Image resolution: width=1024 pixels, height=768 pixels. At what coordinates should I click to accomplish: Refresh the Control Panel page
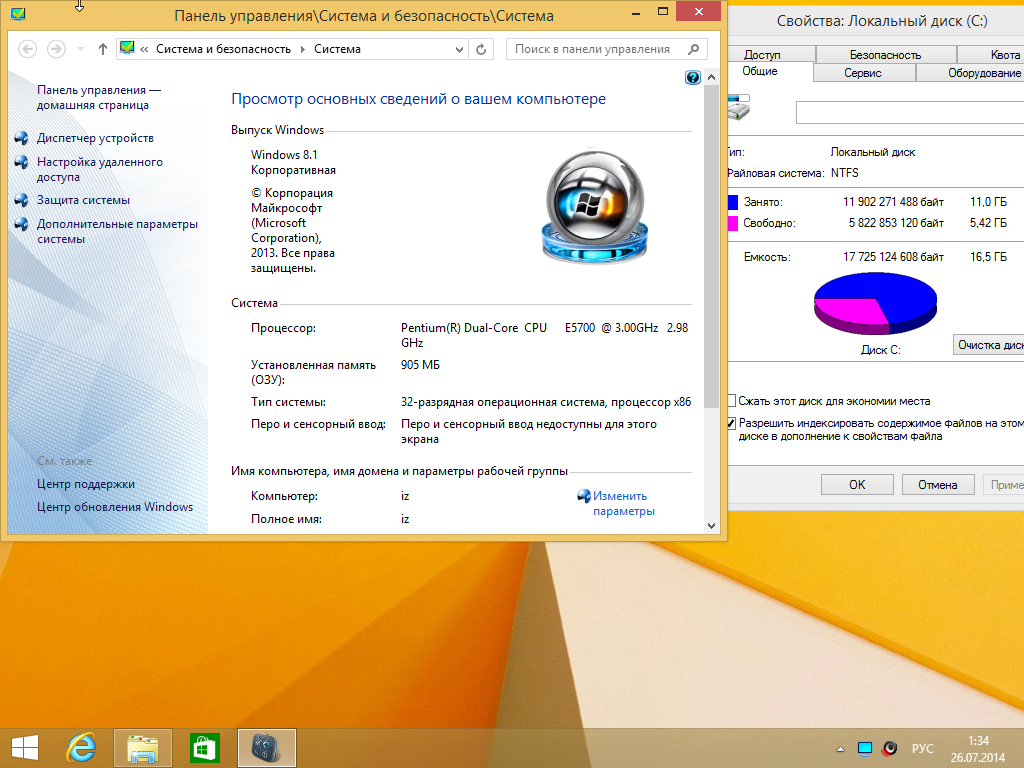click(x=481, y=50)
